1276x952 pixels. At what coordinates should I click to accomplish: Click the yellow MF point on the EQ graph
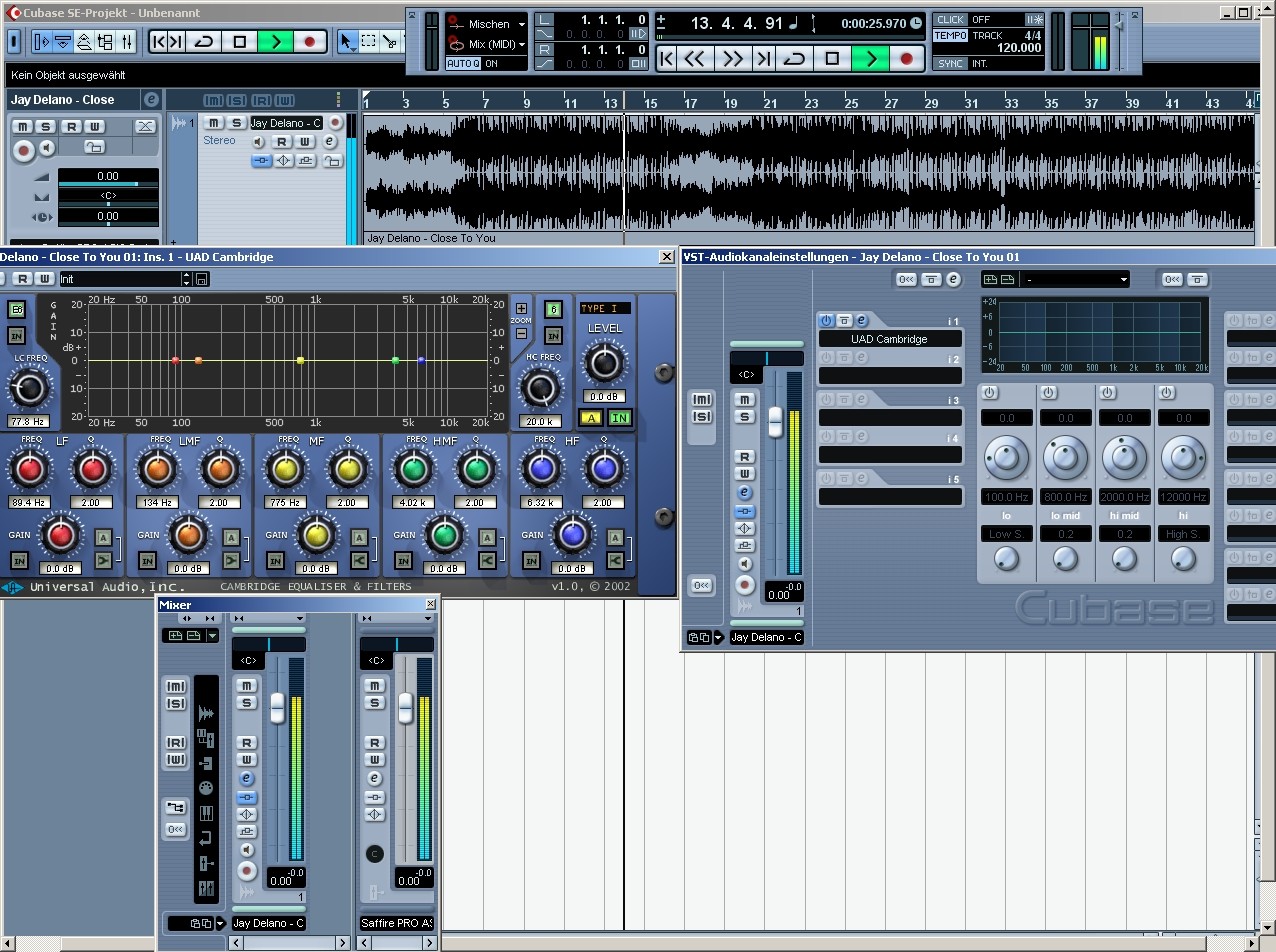(300, 360)
